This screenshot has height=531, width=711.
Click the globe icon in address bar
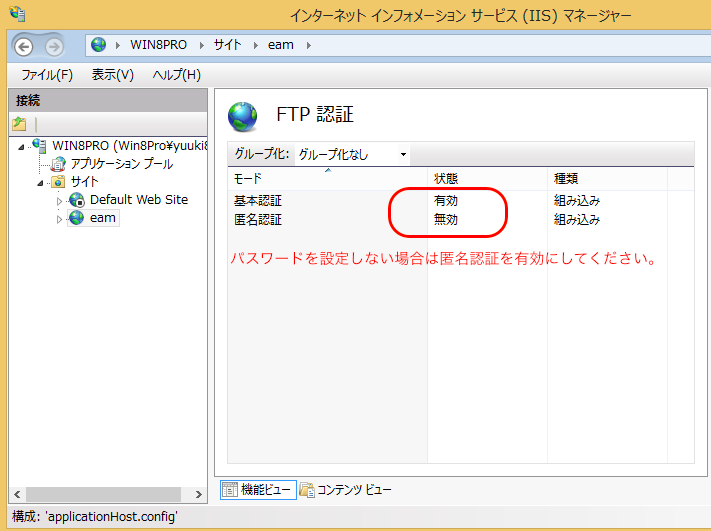coord(98,44)
